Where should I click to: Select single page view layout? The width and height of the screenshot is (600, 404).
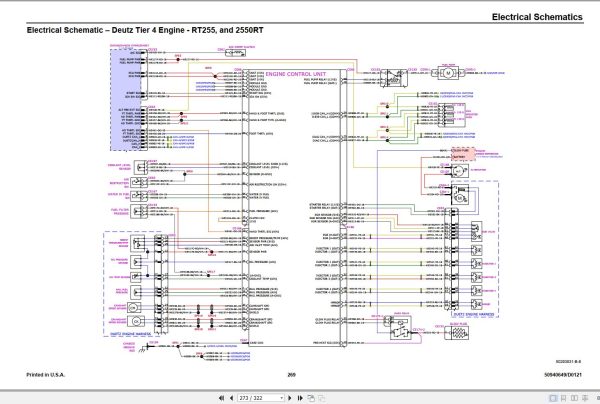point(553,398)
